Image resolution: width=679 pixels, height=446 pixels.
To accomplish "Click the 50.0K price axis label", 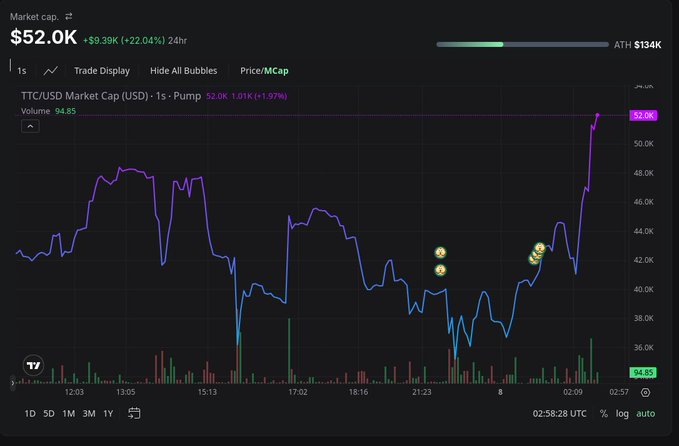I will pos(643,144).
